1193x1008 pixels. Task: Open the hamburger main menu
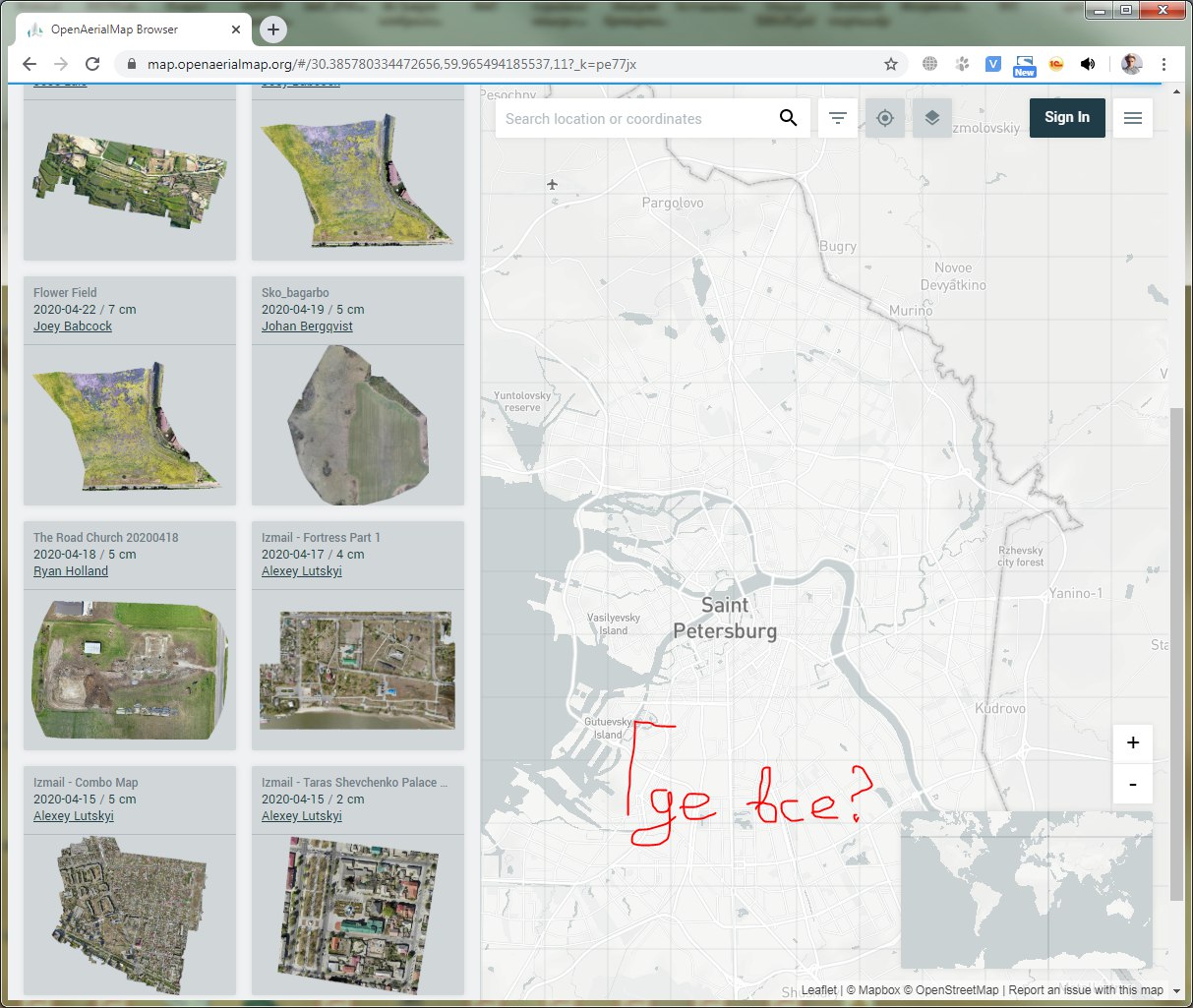(x=1133, y=118)
